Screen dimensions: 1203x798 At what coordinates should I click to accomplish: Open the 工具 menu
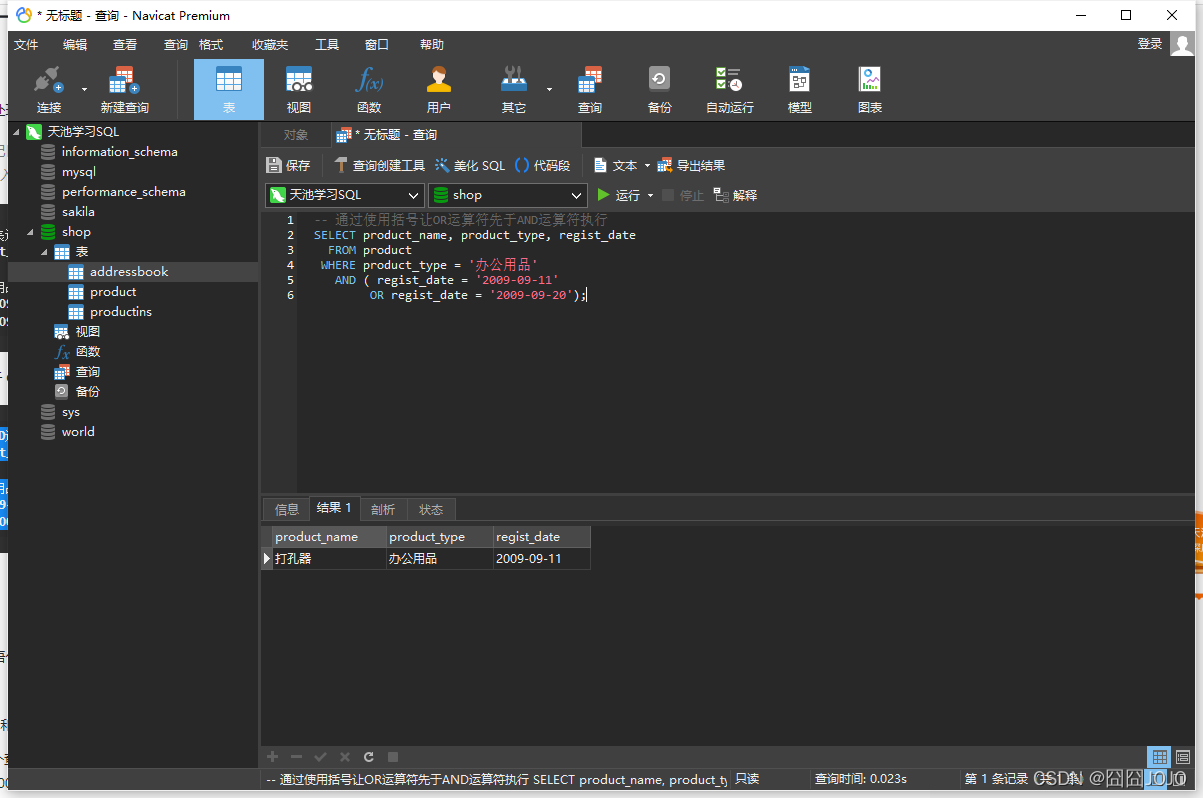327,45
